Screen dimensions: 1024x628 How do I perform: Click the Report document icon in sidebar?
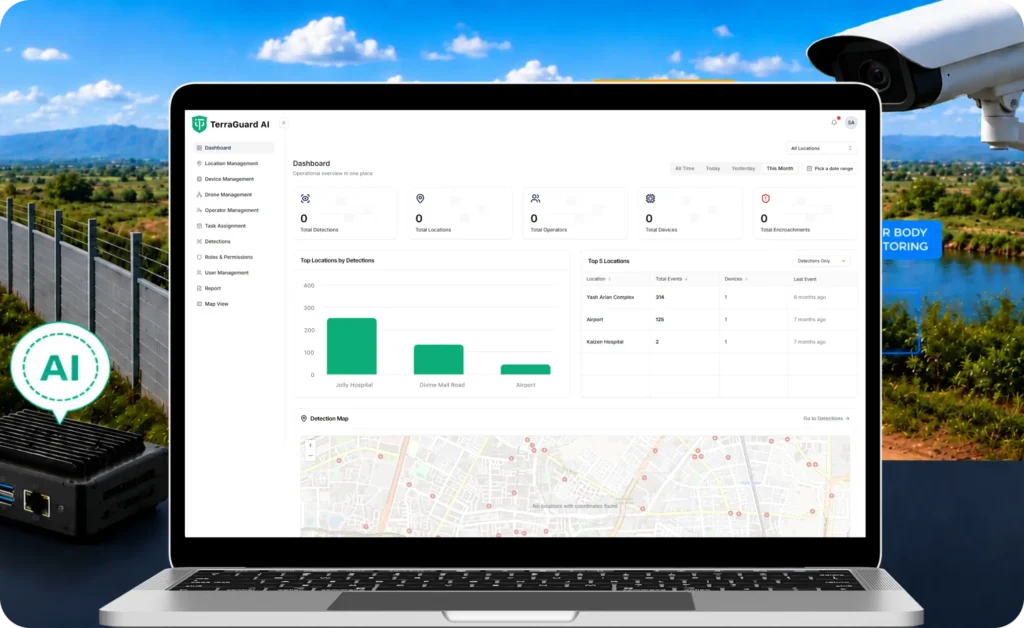(x=199, y=288)
